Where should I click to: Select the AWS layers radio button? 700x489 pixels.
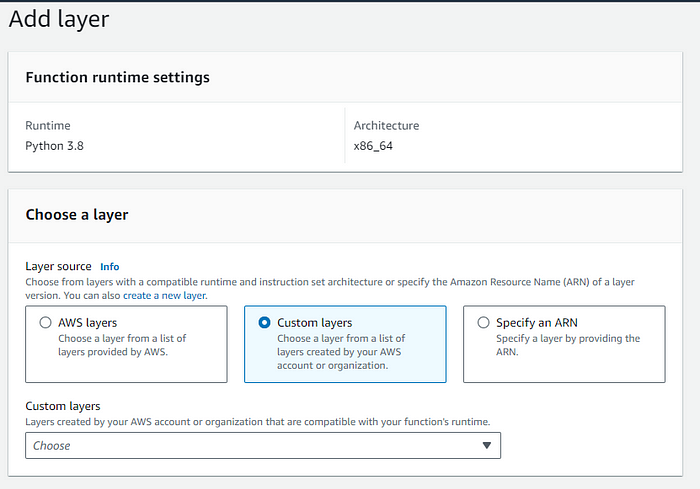[45, 323]
